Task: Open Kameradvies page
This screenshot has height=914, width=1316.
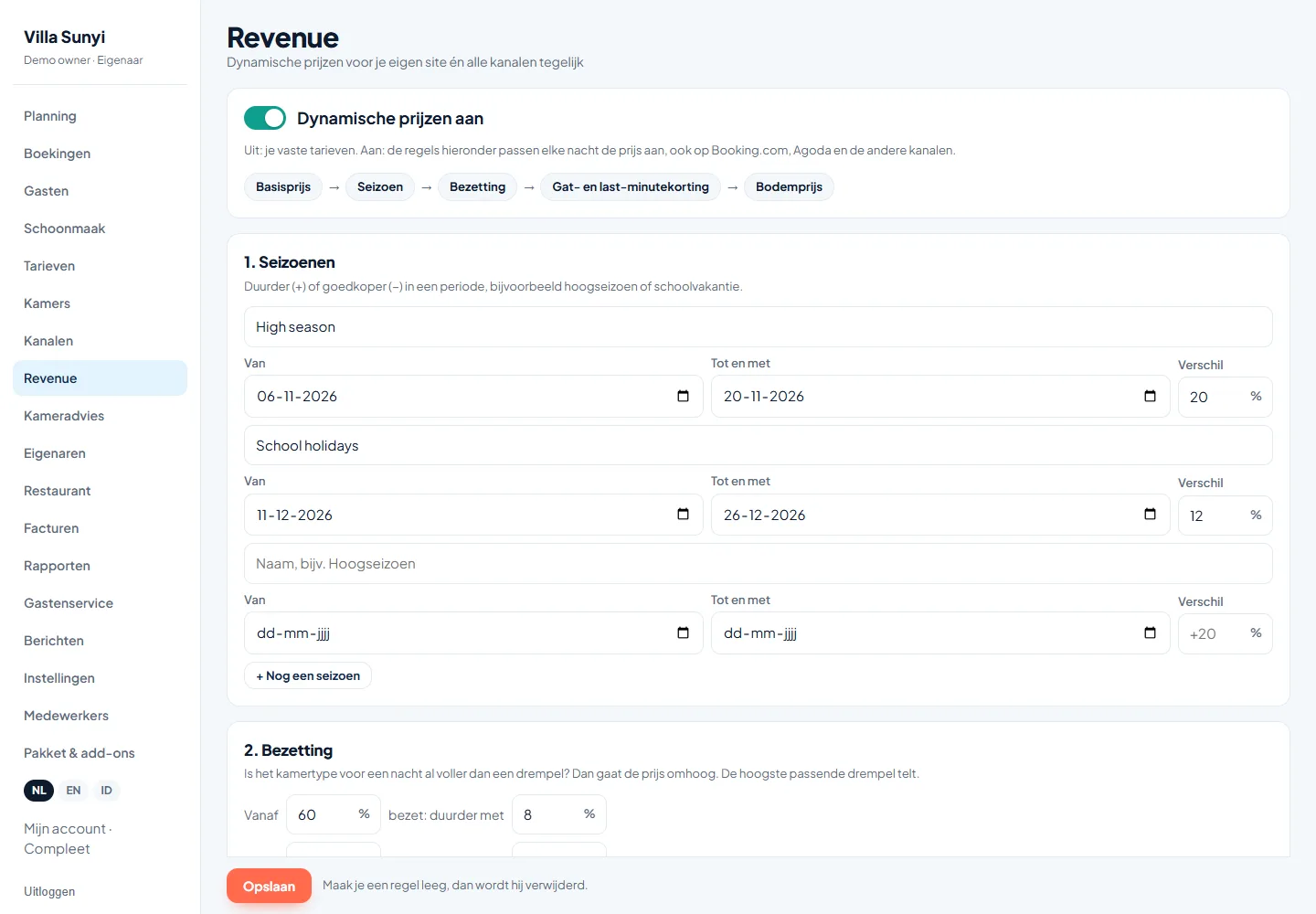Action: click(100, 416)
